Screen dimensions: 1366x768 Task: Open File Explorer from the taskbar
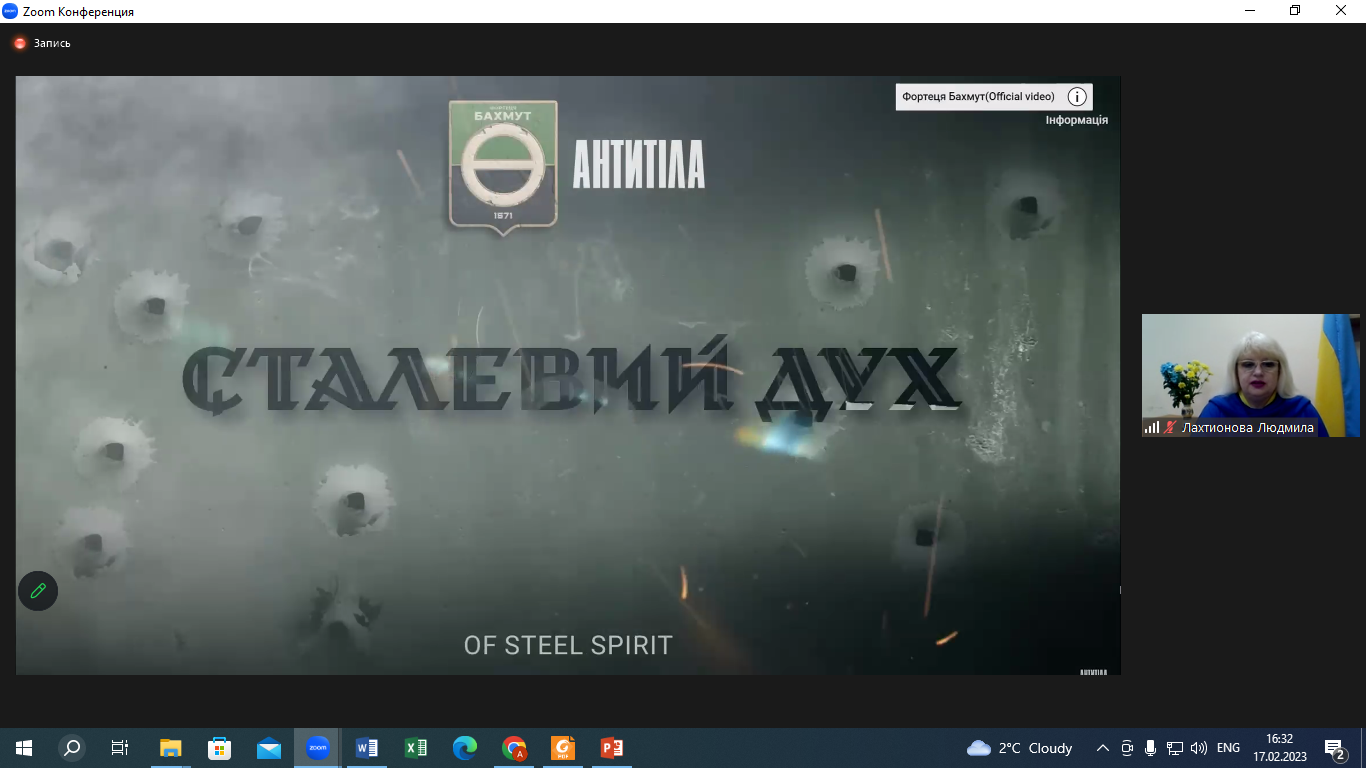click(171, 748)
